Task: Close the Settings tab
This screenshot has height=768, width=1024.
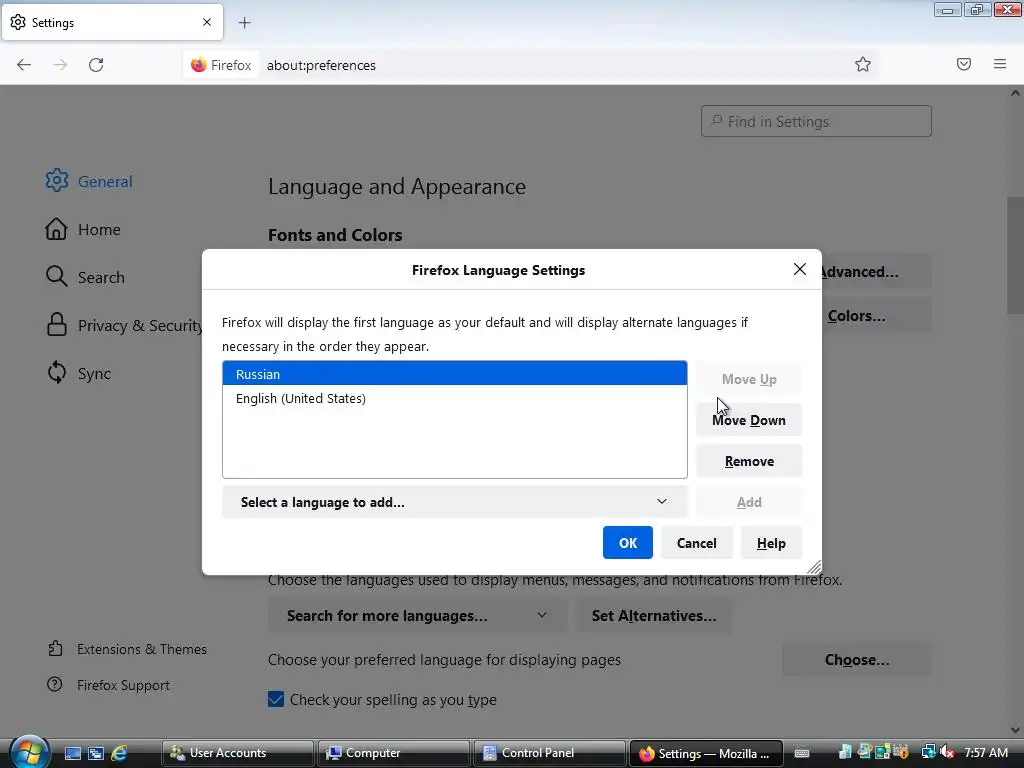Action: [207, 22]
